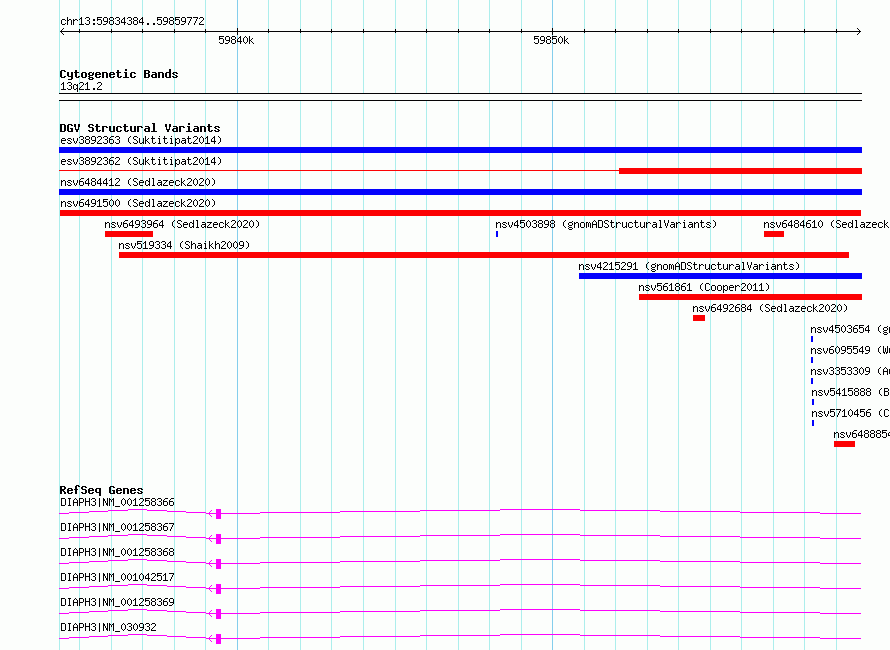
Task: Click DIAPH3 NM_001258366 exon box
Action: click(219, 514)
